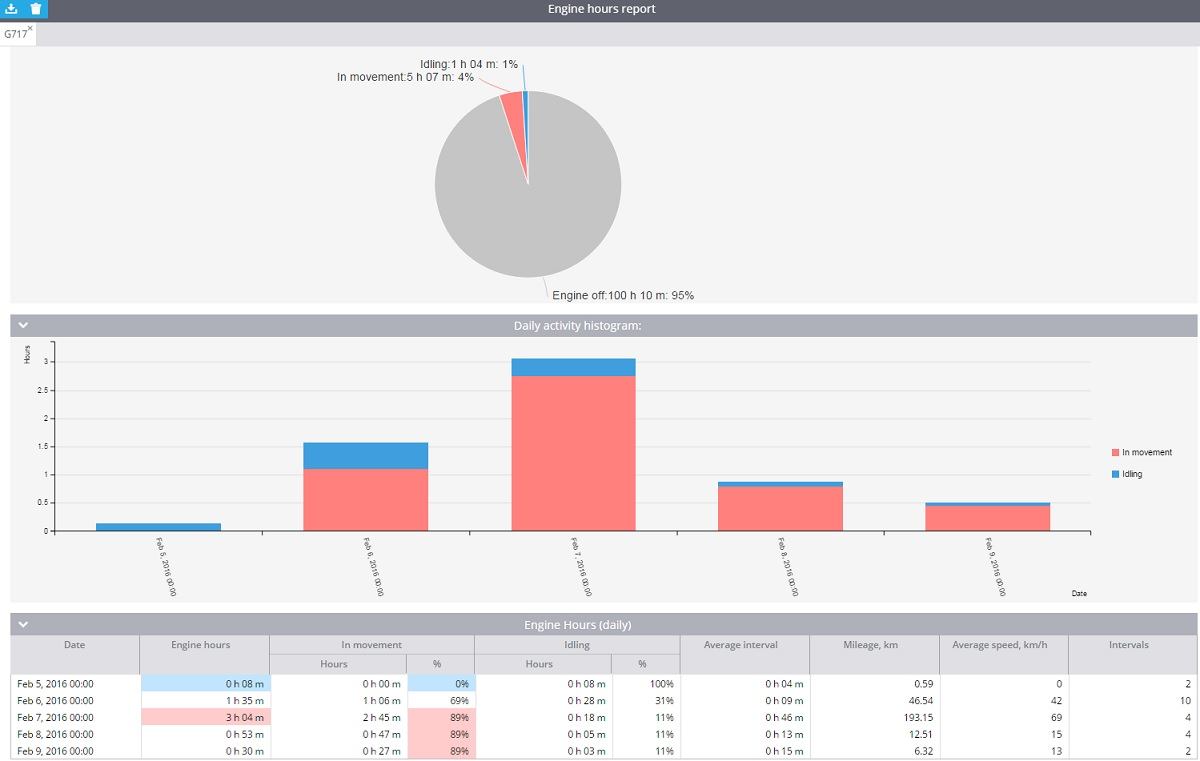Toggle the In movement legend entry
This screenshot has height=761, width=1200.
(1141, 452)
